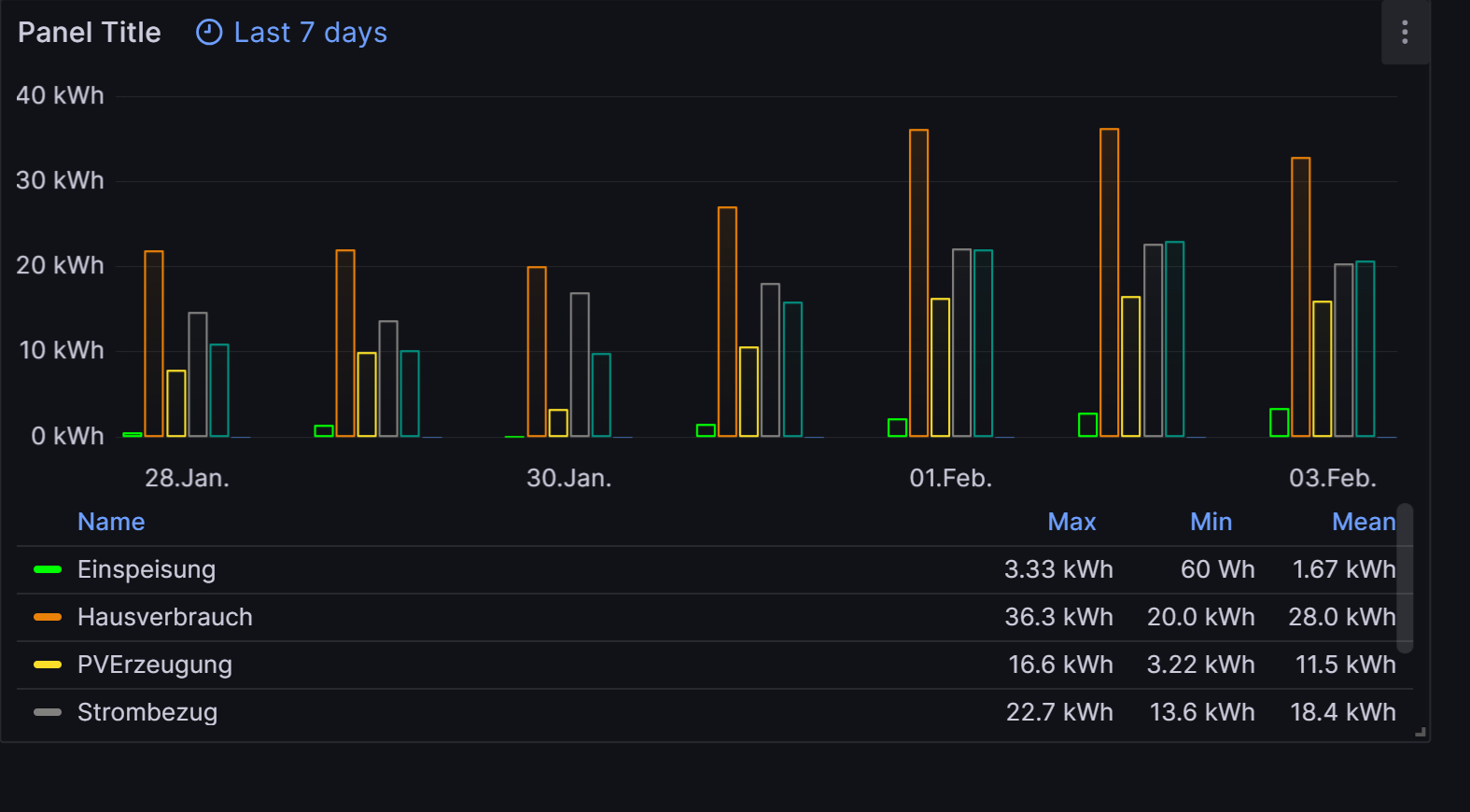Click the panel resize handle corner
1470x812 pixels.
pos(1421,733)
